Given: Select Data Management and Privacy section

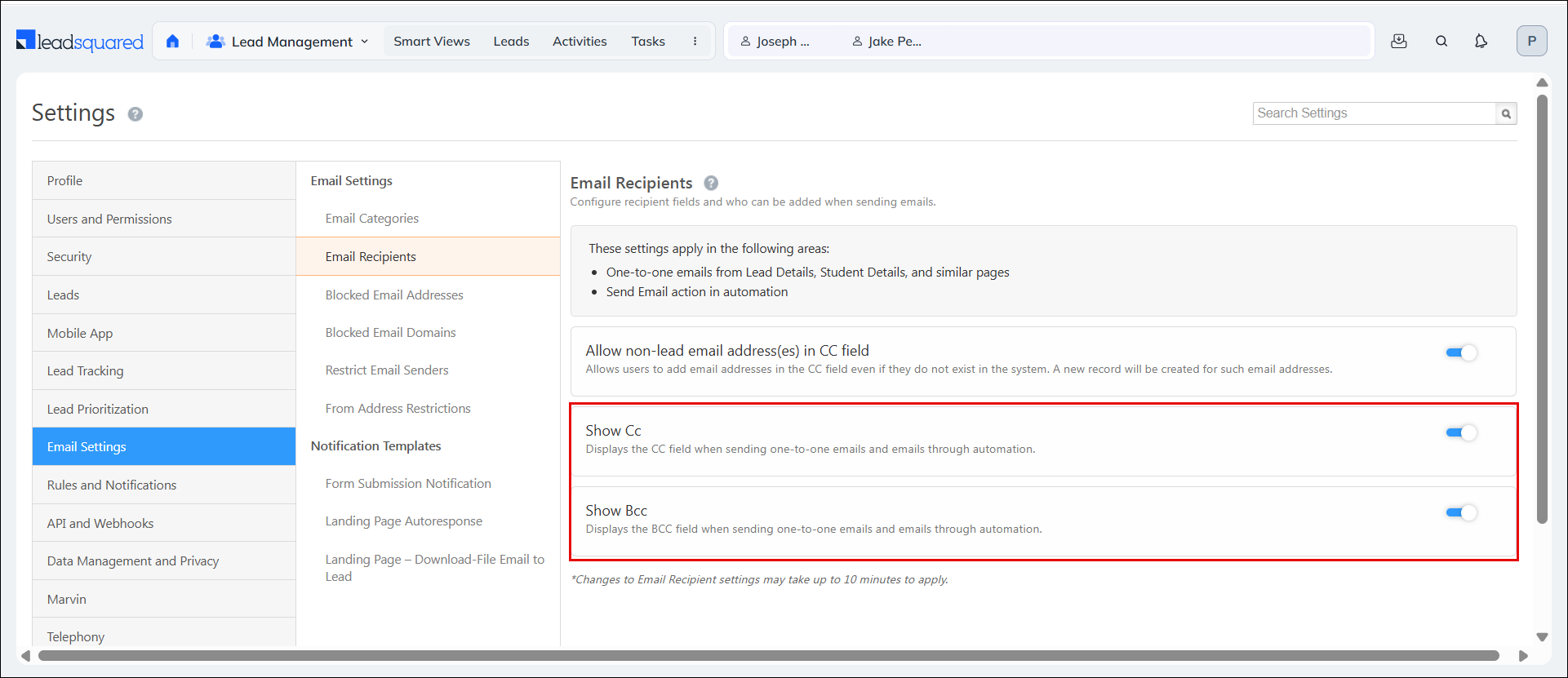Looking at the screenshot, I should coord(164,561).
